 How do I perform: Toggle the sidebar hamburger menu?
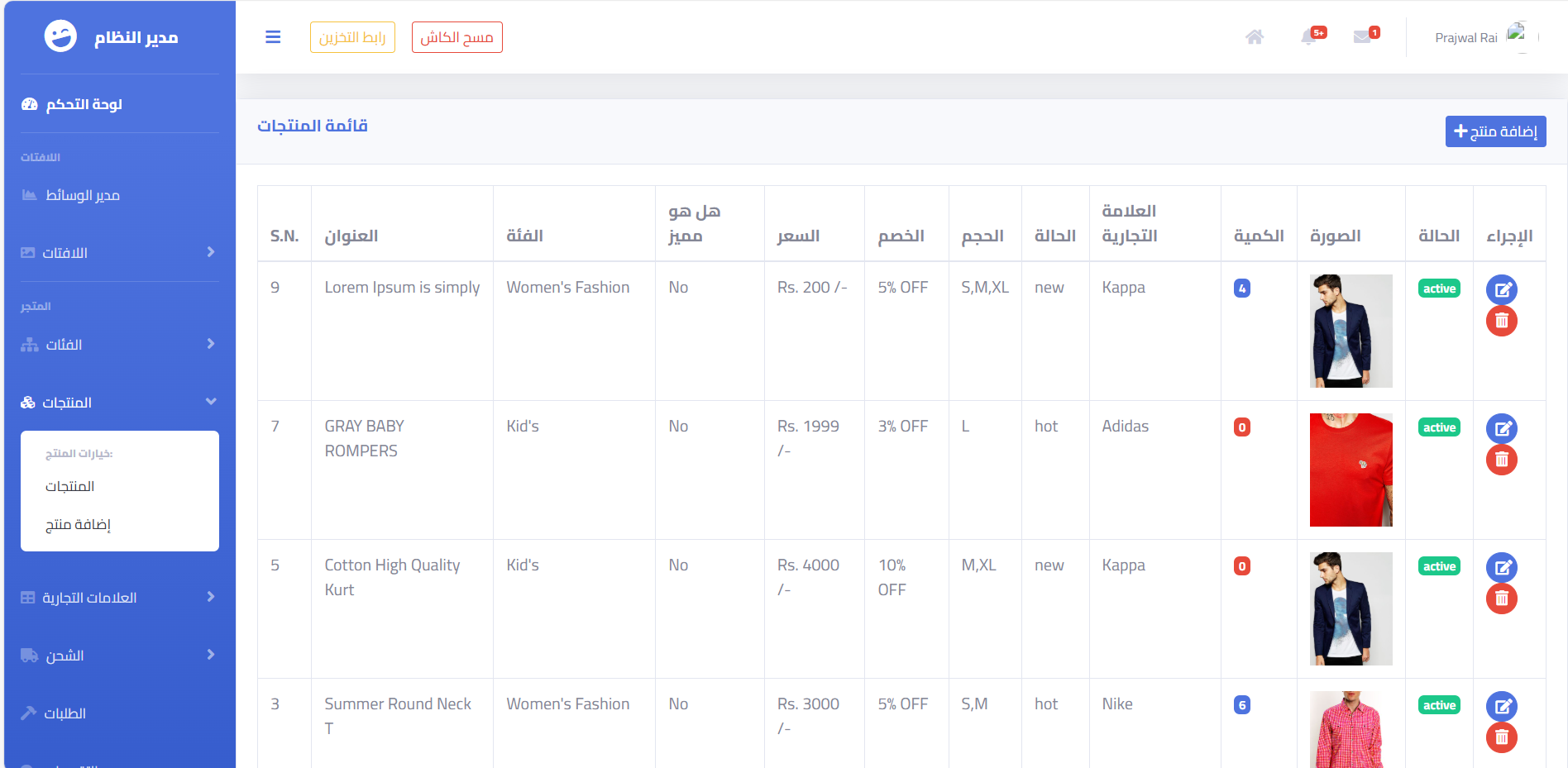(x=273, y=37)
